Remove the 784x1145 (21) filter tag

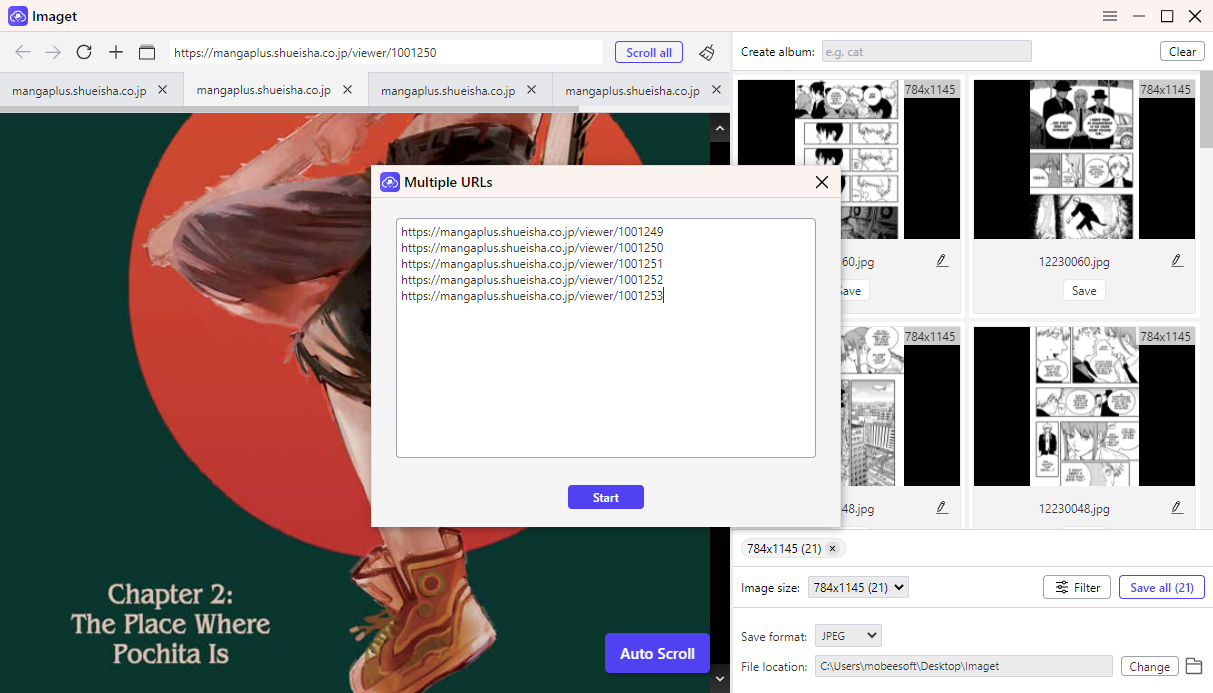tap(832, 548)
